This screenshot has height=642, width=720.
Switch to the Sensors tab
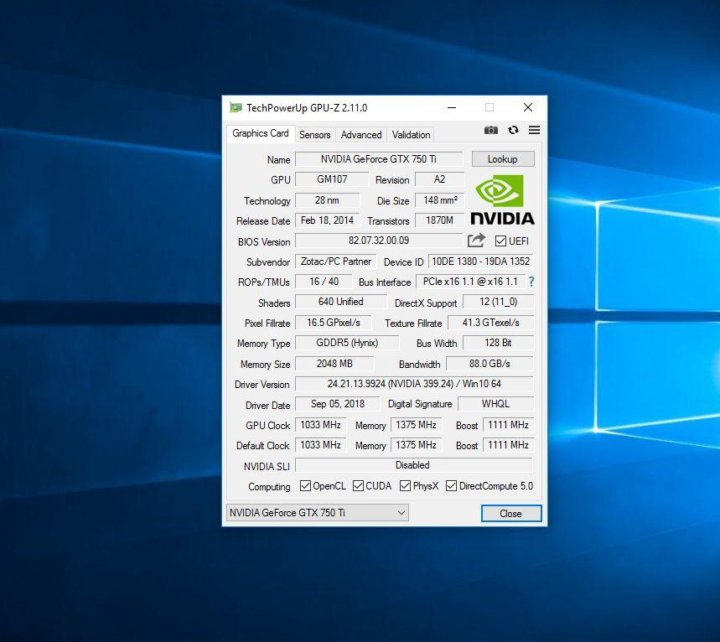(x=314, y=135)
